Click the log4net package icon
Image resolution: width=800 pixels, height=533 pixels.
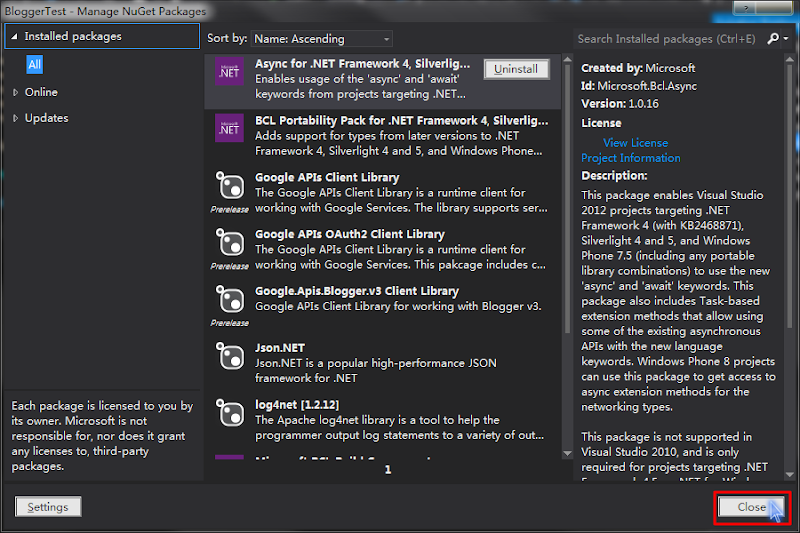[230, 412]
